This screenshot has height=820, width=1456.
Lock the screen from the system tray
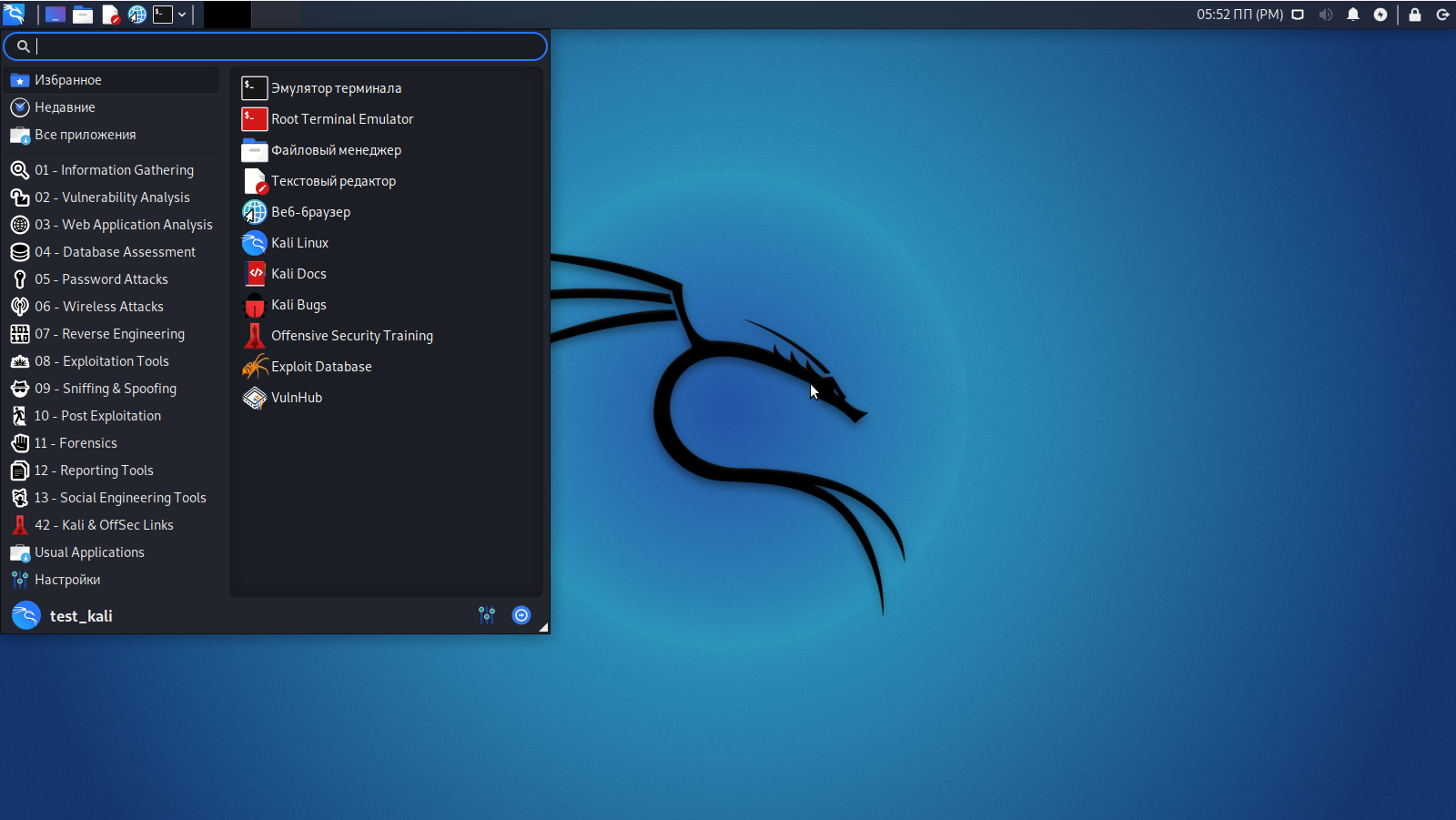tap(1413, 15)
